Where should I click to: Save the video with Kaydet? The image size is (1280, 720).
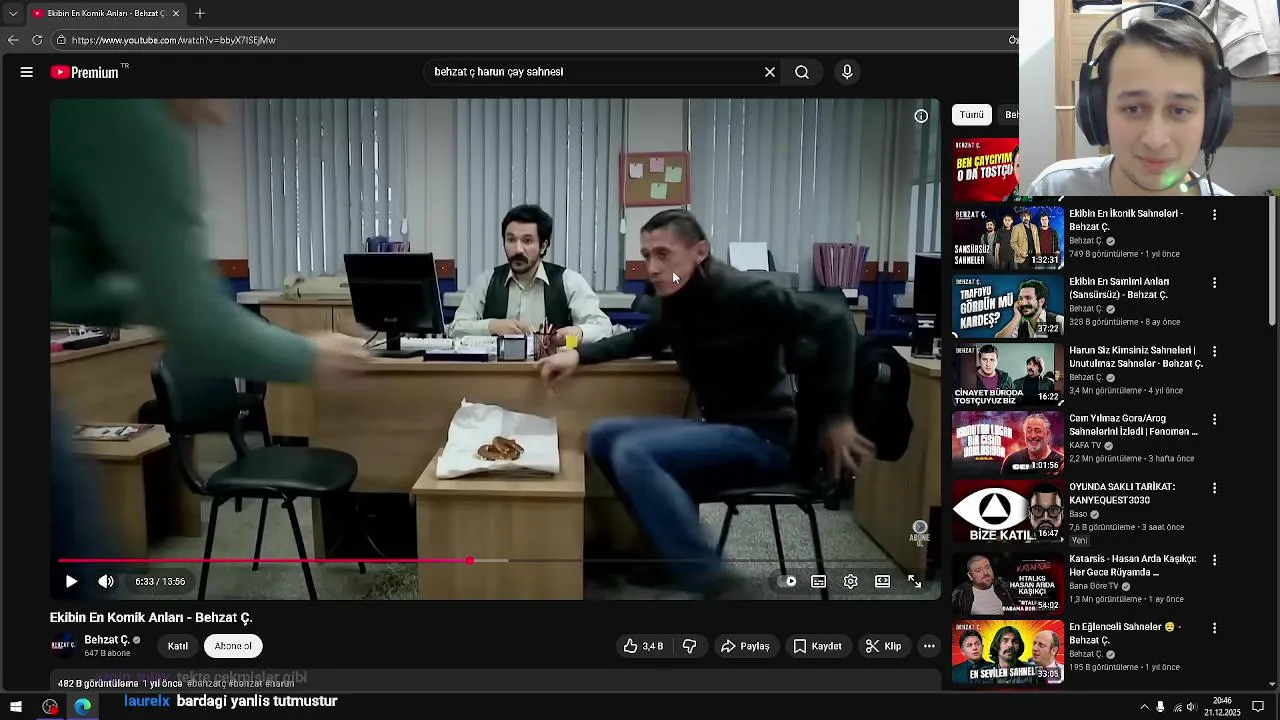coord(818,646)
